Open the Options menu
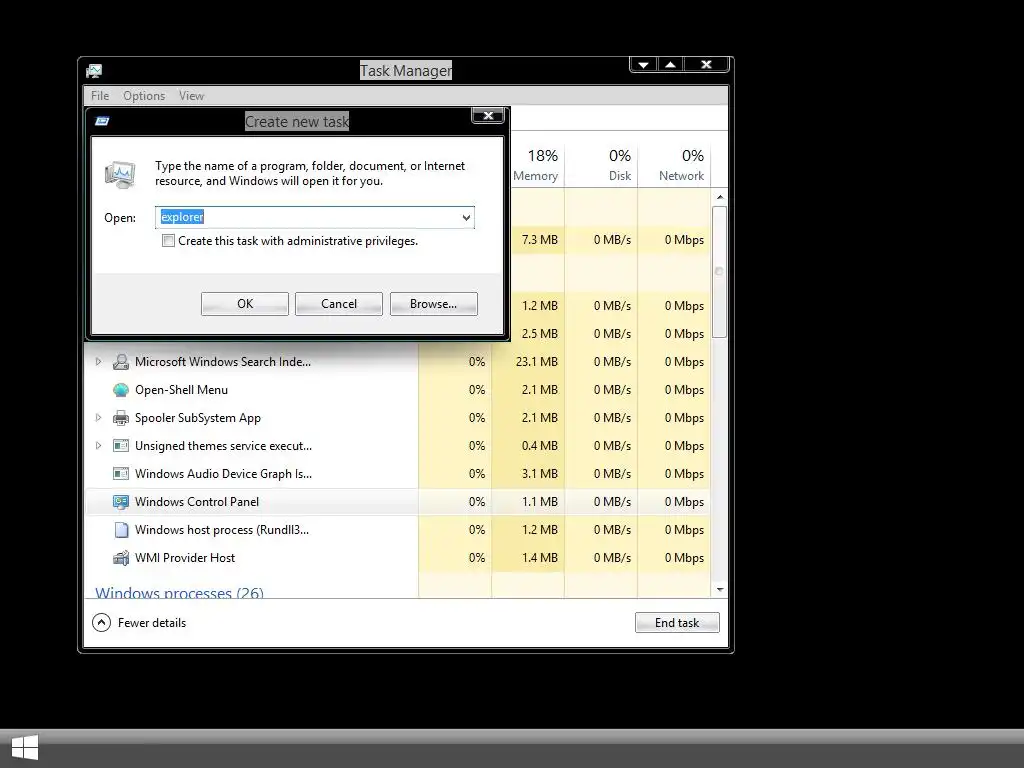The width and height of the screenshot is (1024, 768). (x=144, y=96)
